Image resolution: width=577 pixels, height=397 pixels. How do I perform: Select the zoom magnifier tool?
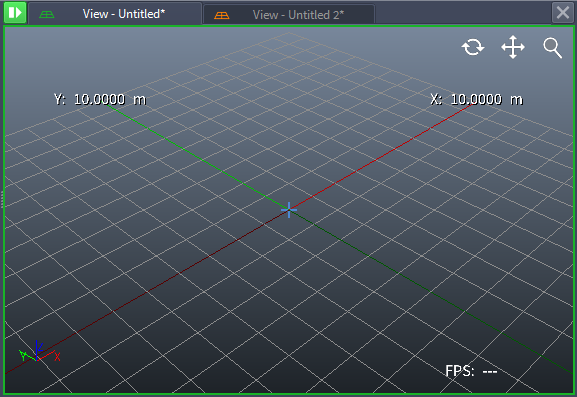(552, 48)
